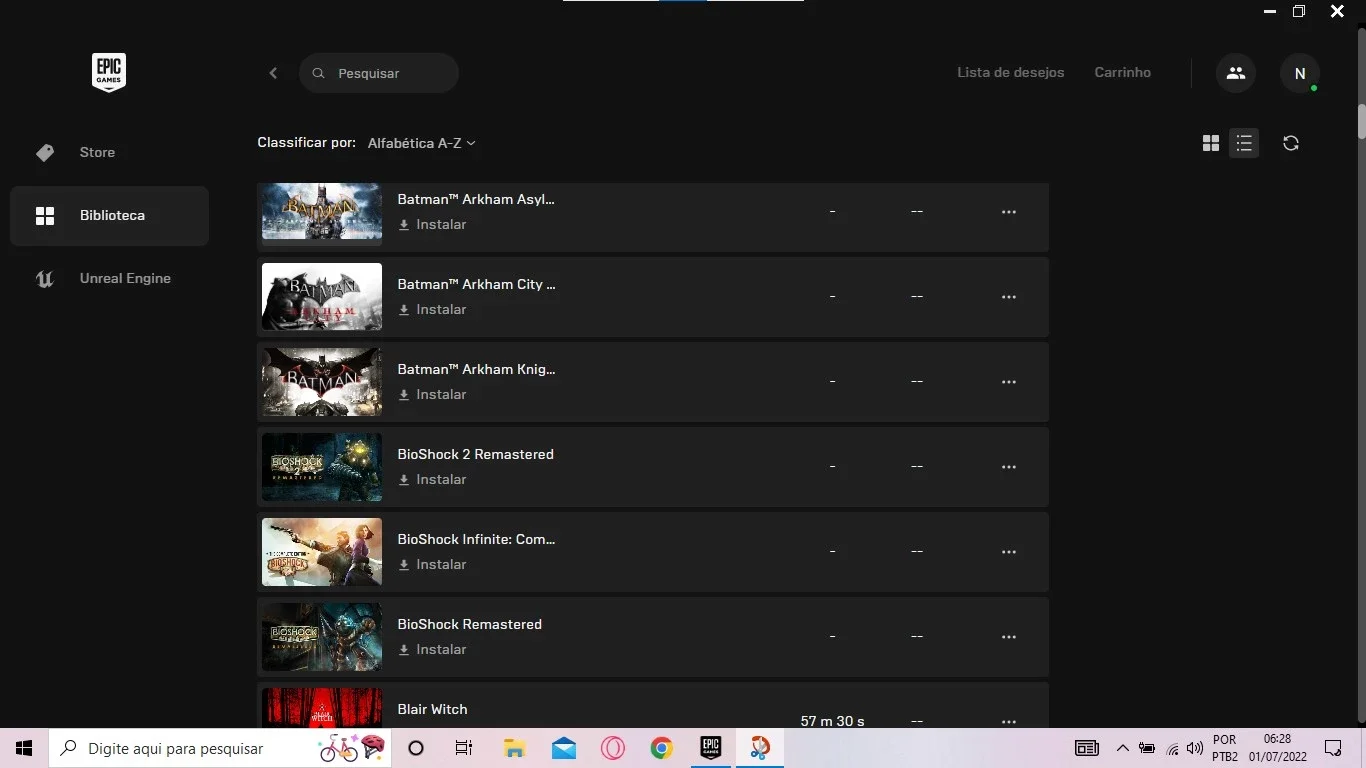The height and width of the screenshot is (768, 1366).
Task: Open Lista de desejos
Action: click(x=1011, y=73)
